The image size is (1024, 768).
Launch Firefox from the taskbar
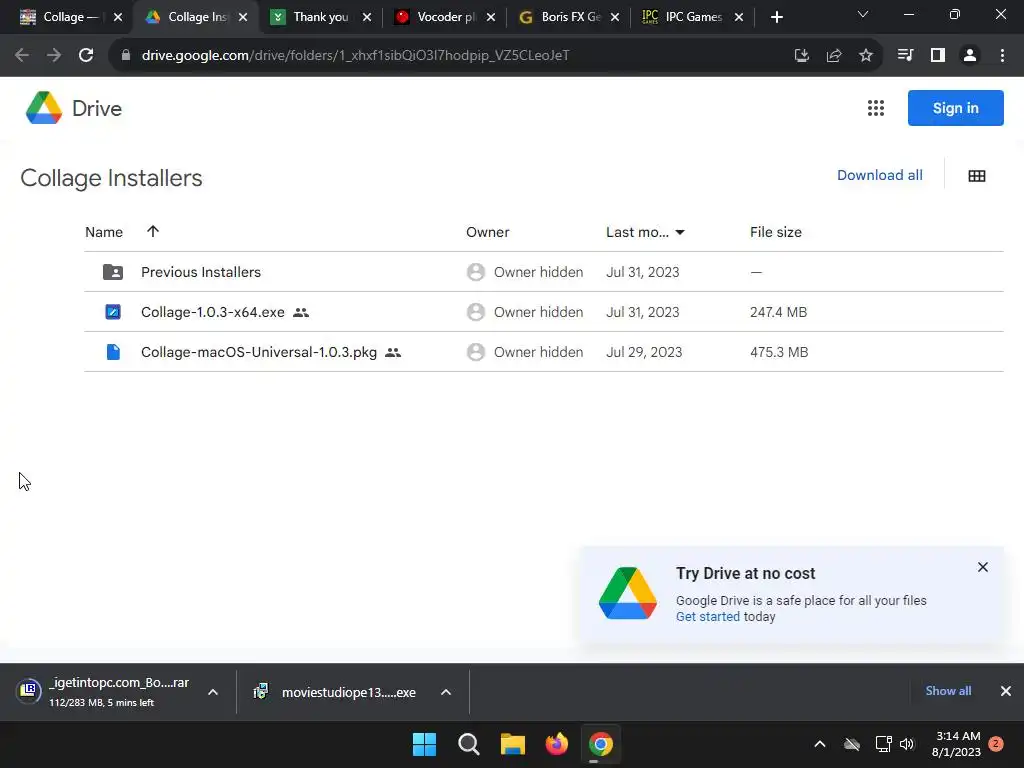point(557,744)
